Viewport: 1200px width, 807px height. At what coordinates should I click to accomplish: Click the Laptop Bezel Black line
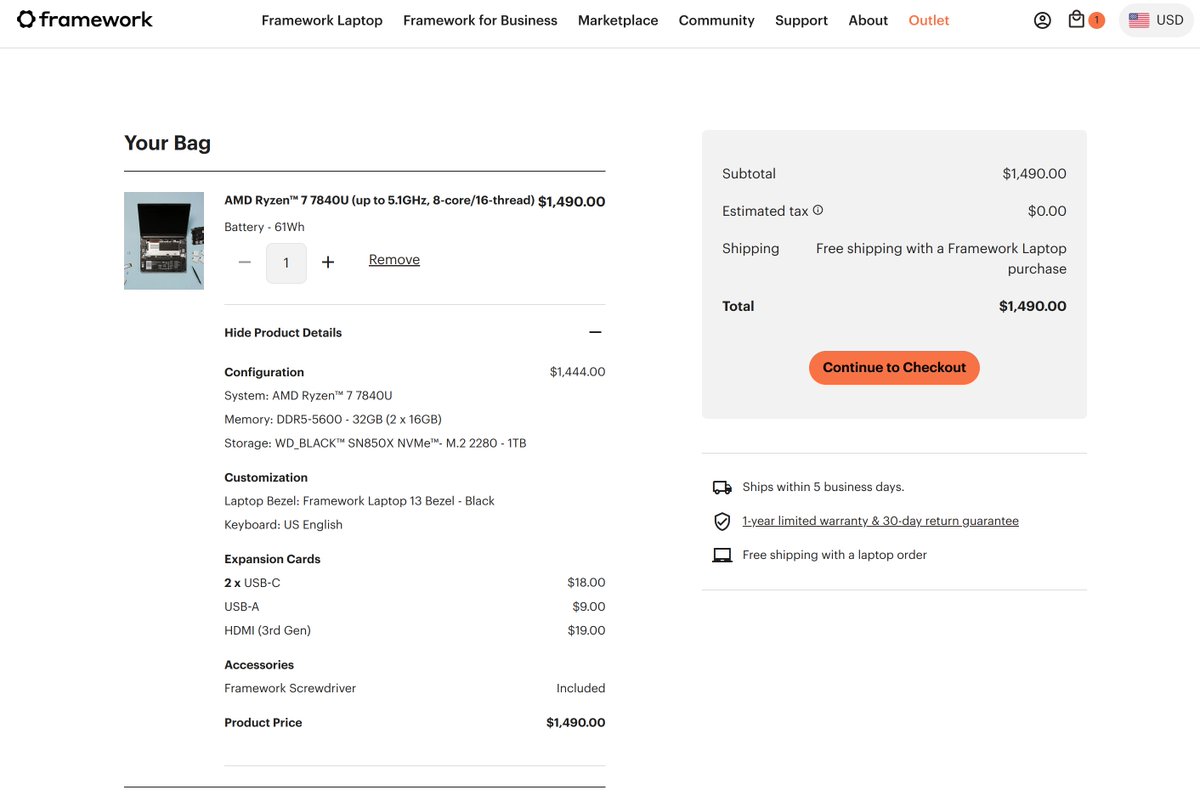[359, 501]
